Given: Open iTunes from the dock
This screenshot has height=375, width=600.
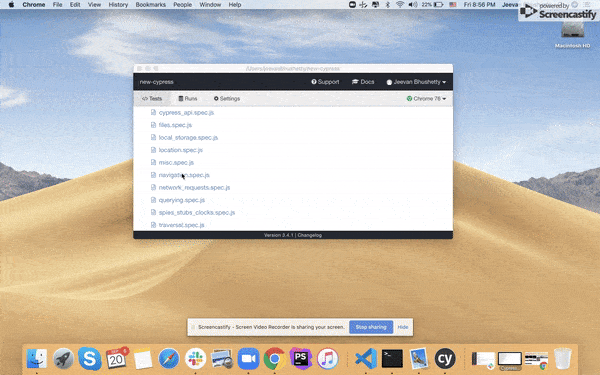Looking at the screenshot, I should [x=327, y=359].
